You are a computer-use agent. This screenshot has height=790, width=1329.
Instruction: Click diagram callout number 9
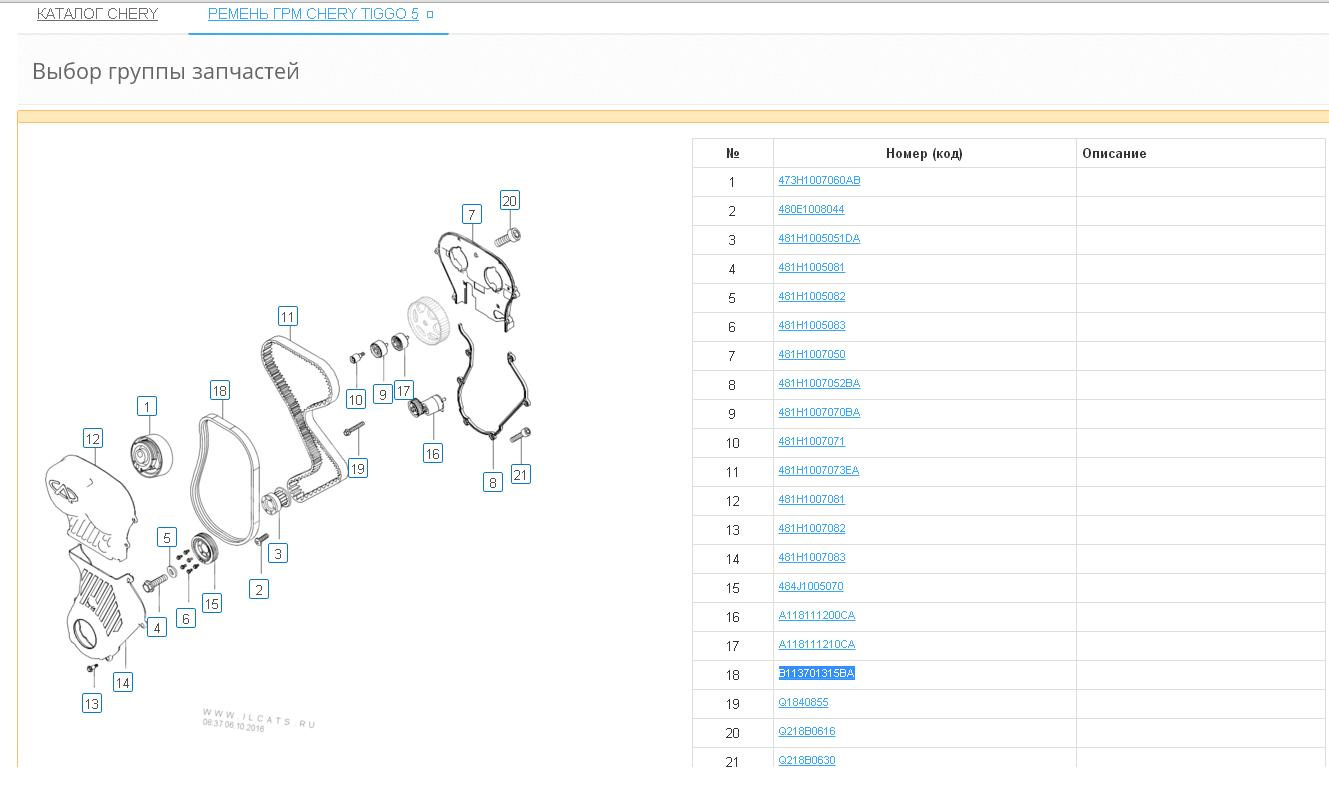click(x=382, y=394)
